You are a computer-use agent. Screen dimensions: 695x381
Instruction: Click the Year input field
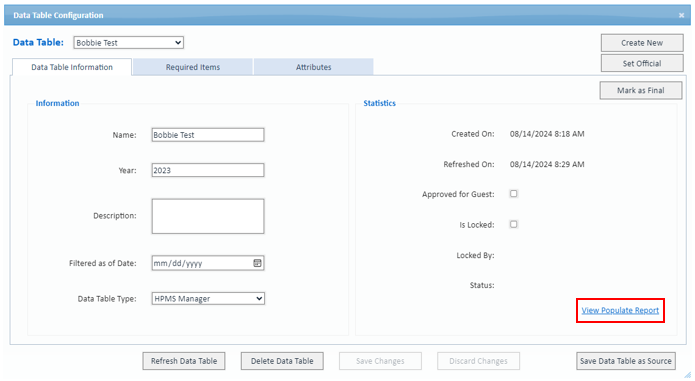tap(208, 170)
